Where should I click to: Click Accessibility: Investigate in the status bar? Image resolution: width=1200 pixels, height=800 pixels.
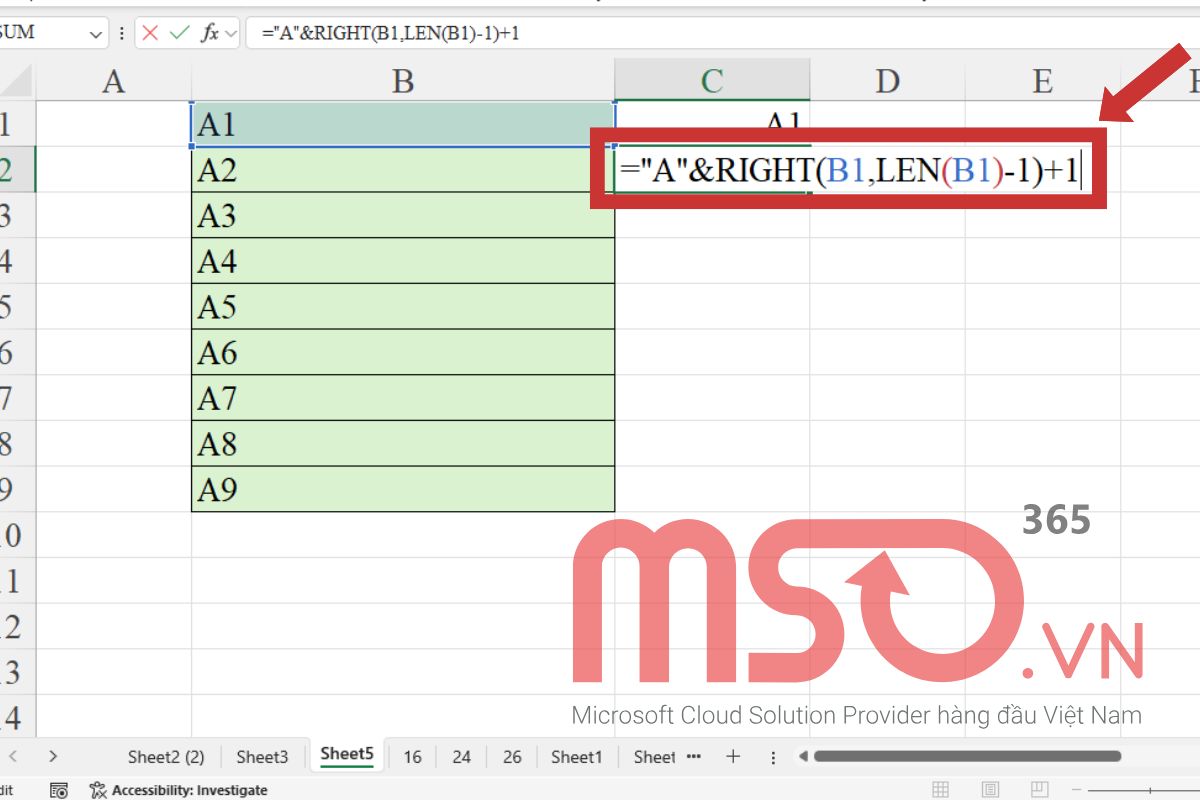tap(178, 790)
